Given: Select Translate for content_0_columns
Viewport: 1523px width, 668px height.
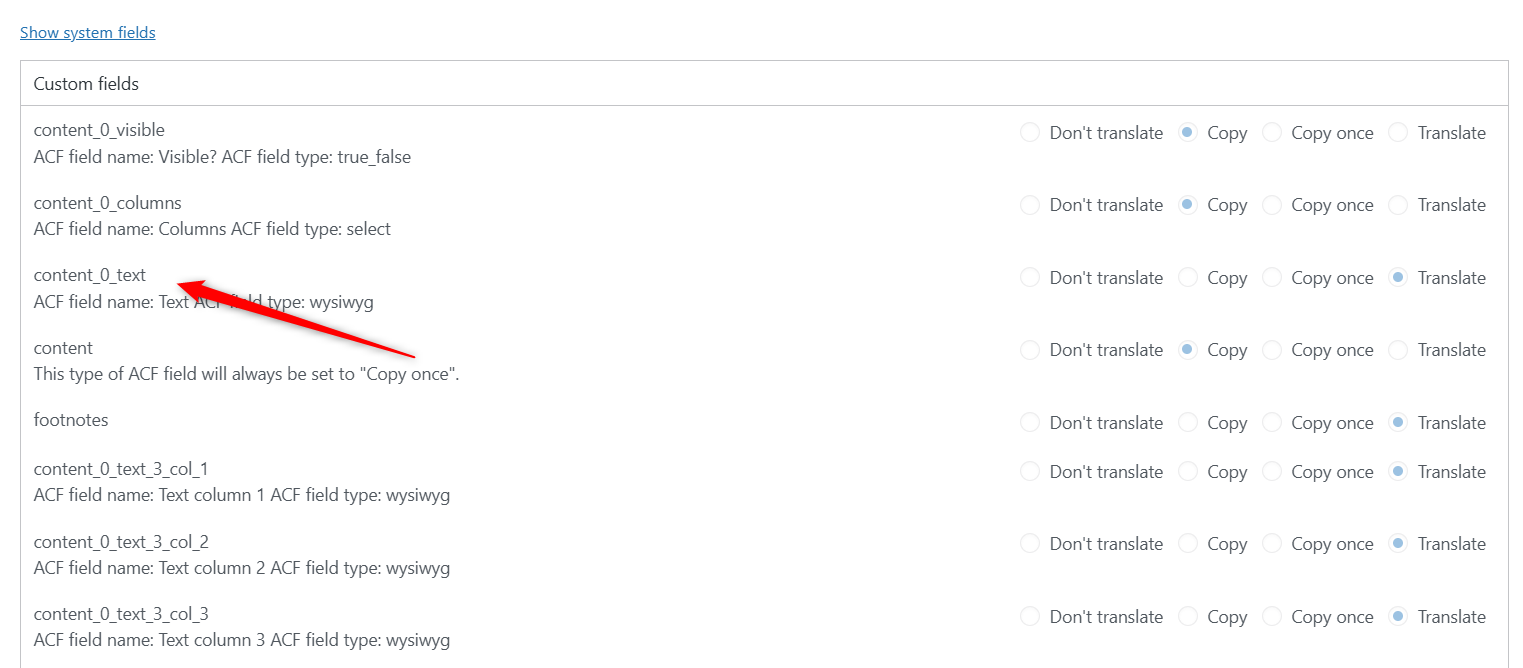Looking at the screenshot, I should [1398, 205].
